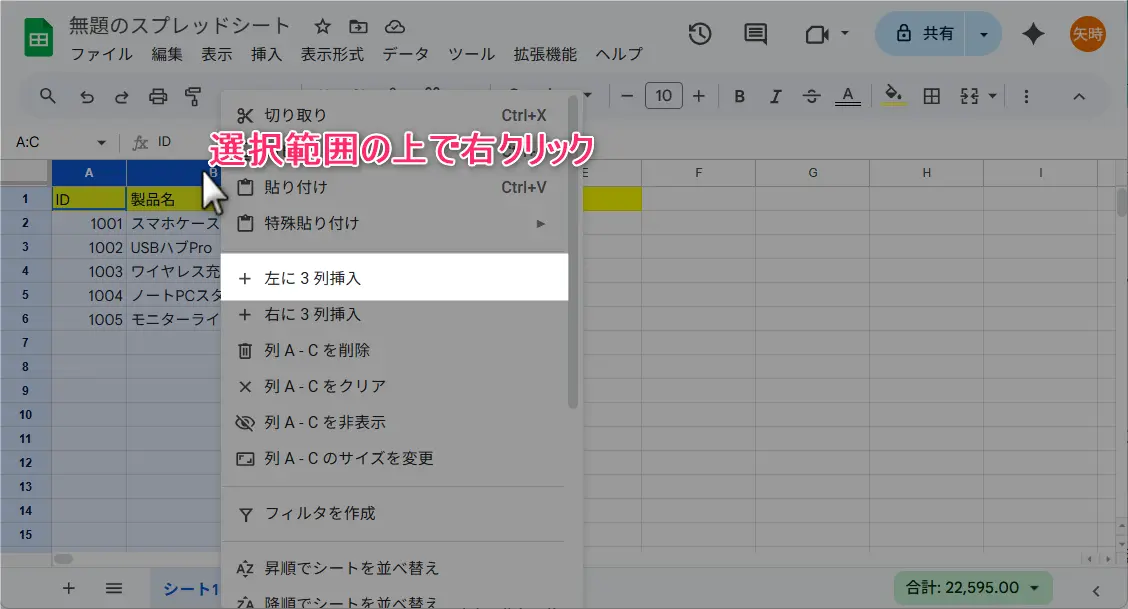Select the paint format roller icon

(194, 96)
